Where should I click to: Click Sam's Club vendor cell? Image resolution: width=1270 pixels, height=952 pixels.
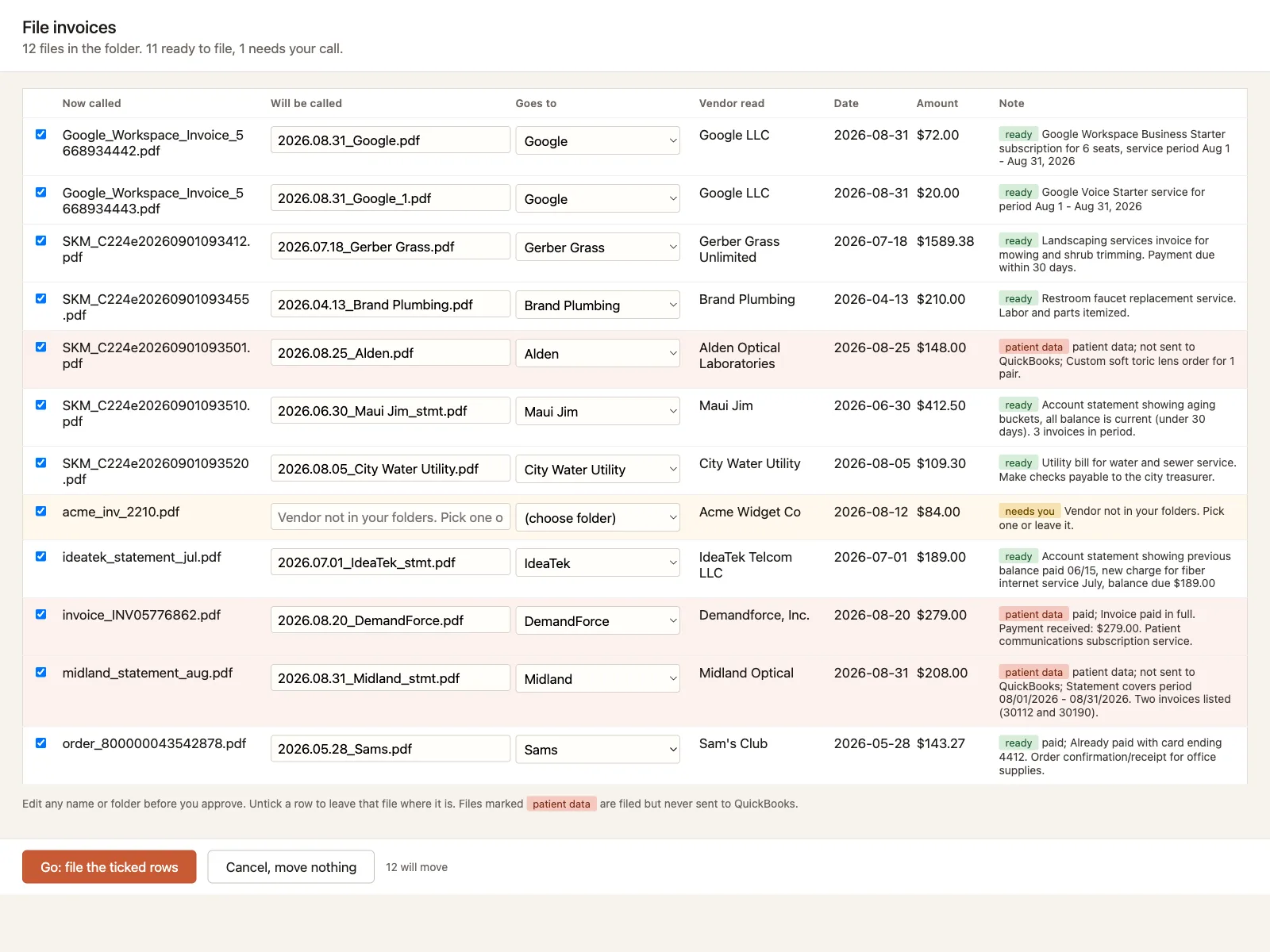pyautogui.click(x=733, y=743)
